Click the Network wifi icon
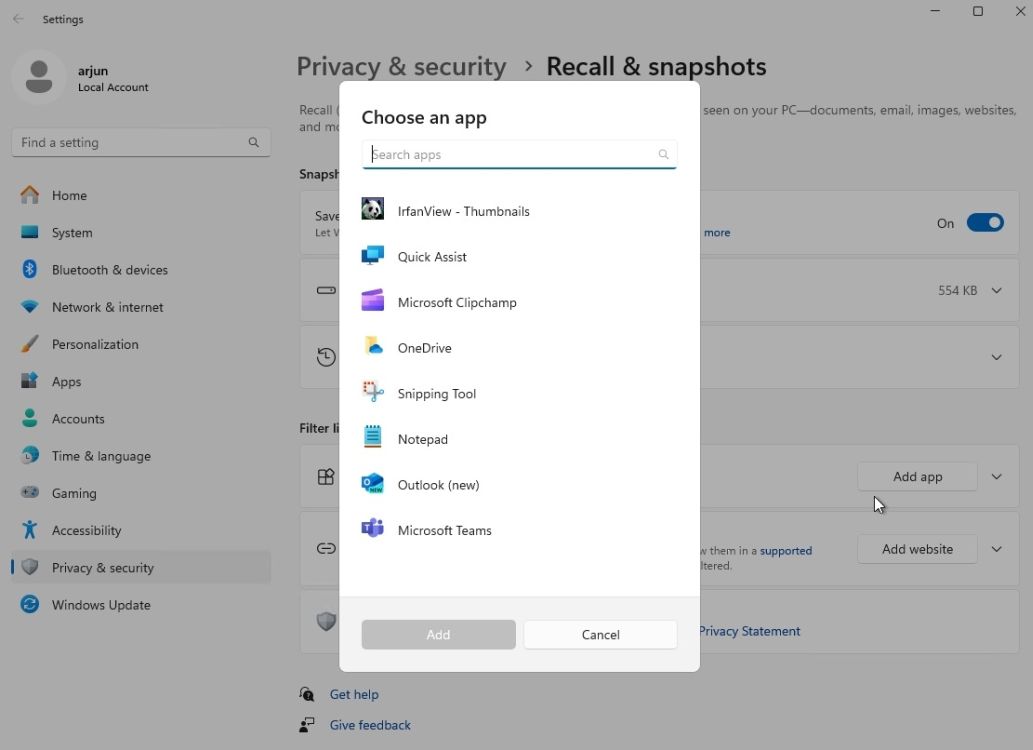The width and height of the screenshot is (1033, 750). coord(30,306)
